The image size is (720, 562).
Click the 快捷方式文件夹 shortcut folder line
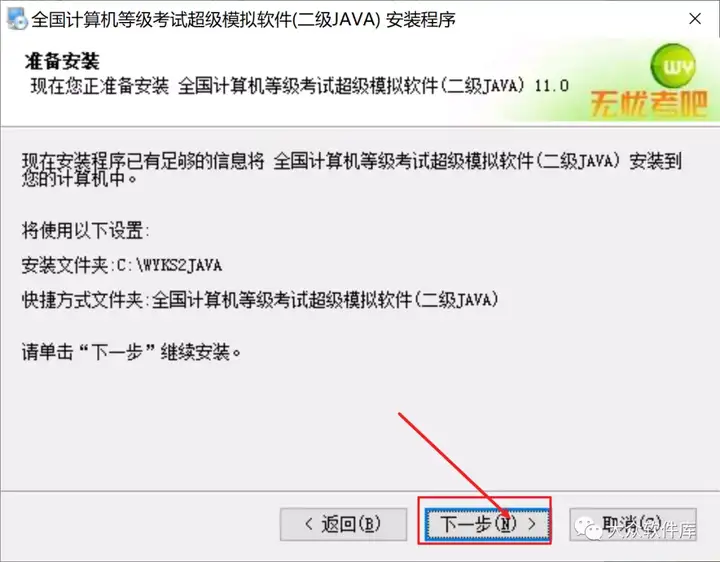click(260, 300)
